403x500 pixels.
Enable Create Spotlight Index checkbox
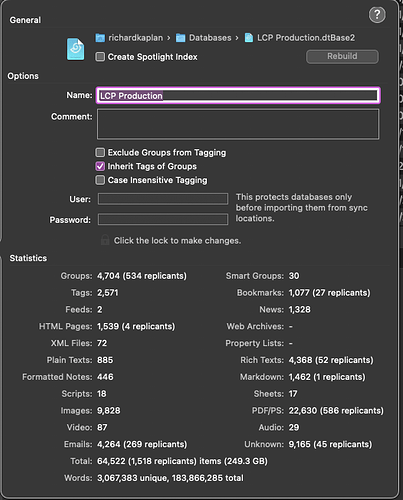(x=100, y=57)
